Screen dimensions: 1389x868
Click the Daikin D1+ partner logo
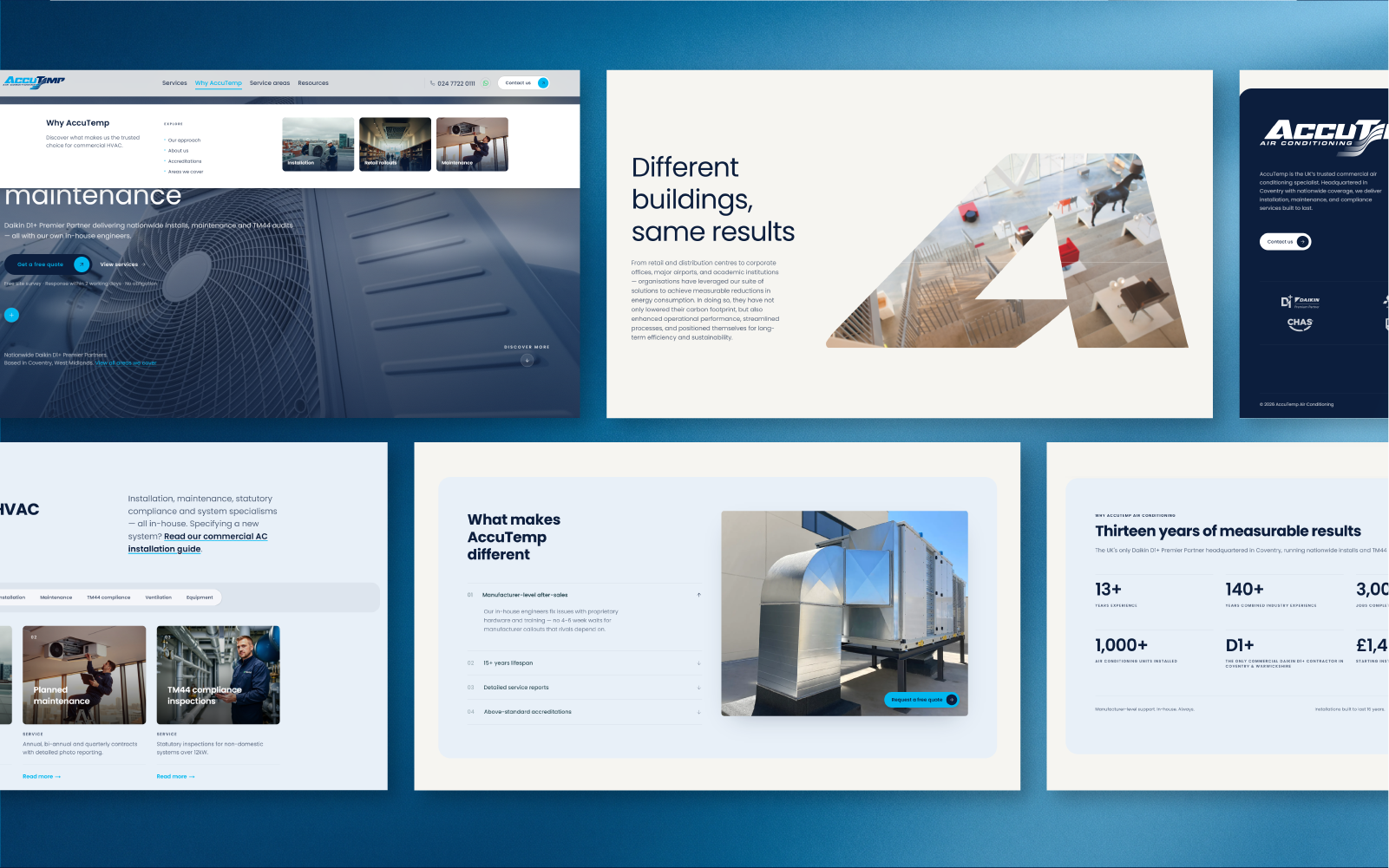point(1300,302)
